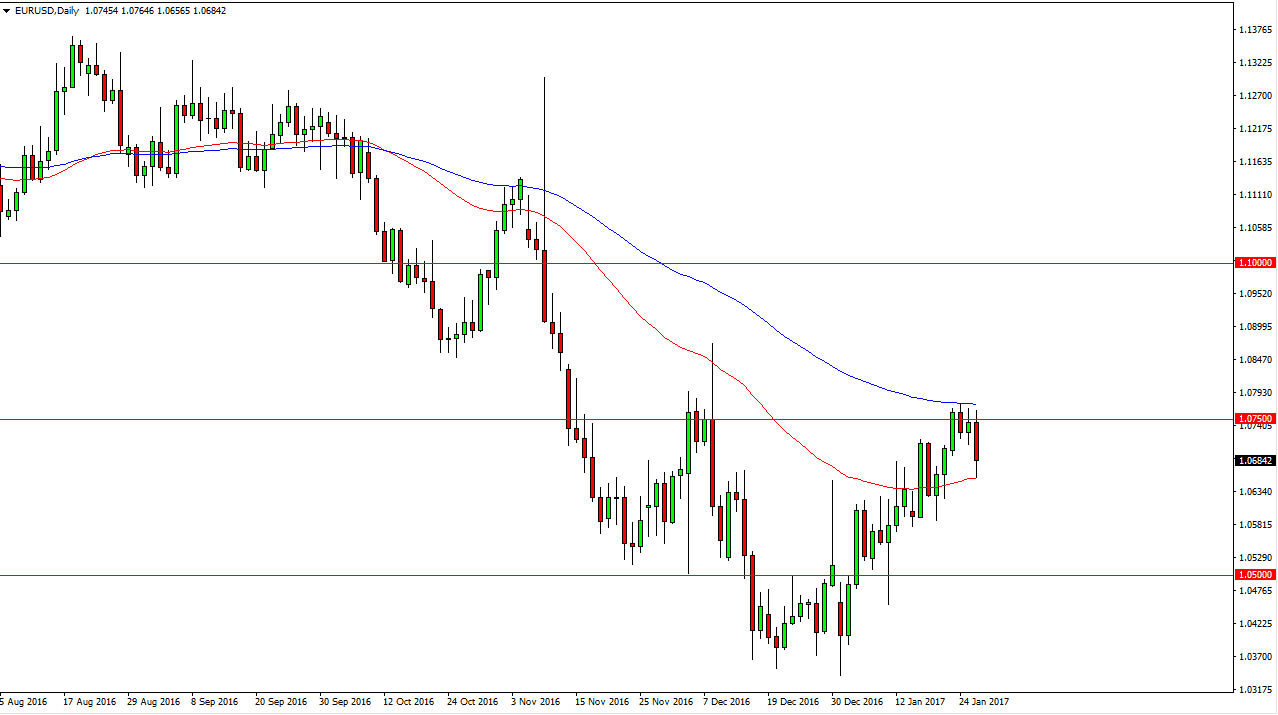This screenshot has width=1278, height=715.
Task: Select the red 1.10000 price level label
Action: click(x=1256, y=262)
